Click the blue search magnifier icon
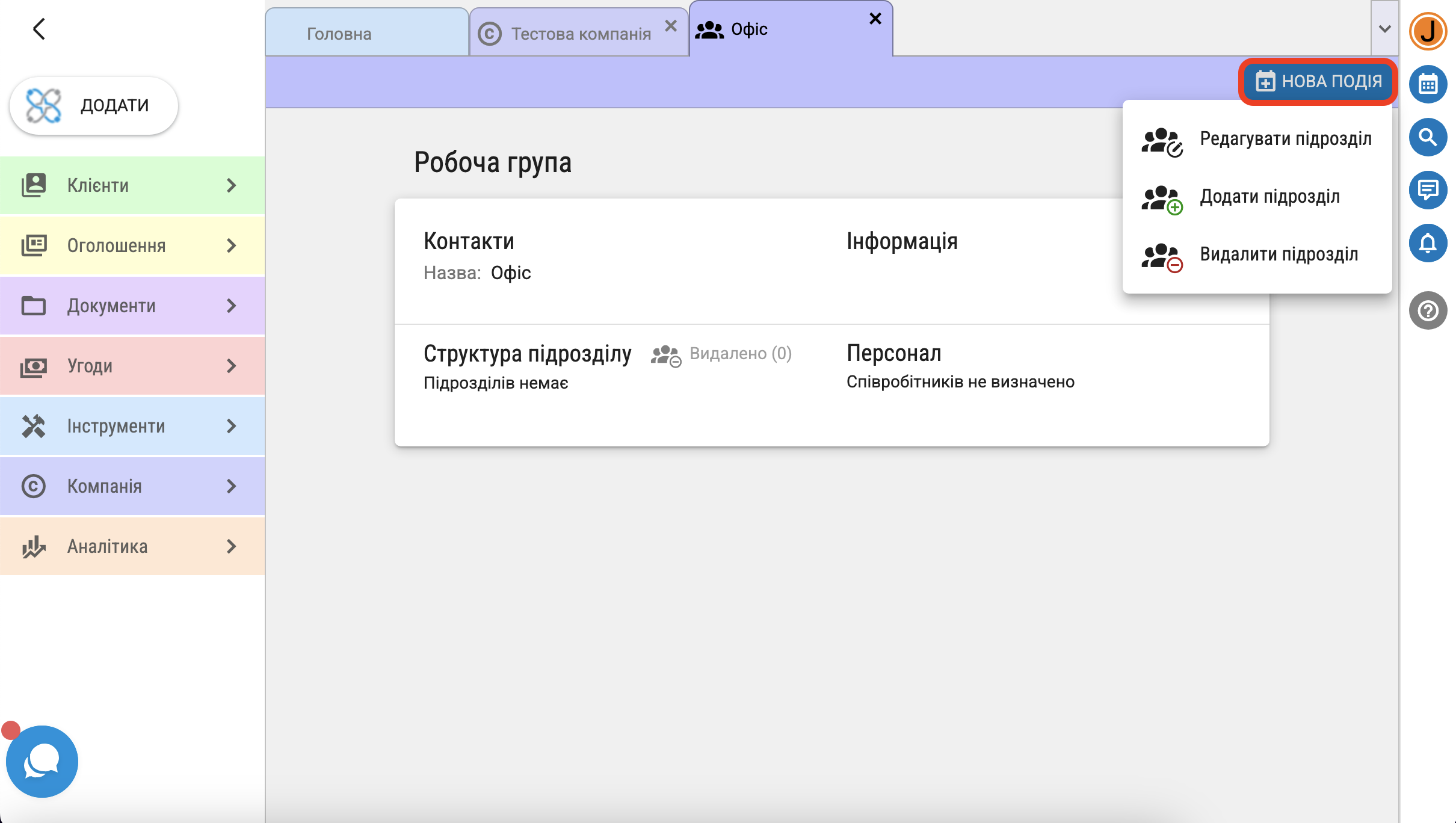The image size is (1456, 823). click(x=1428, y=137)
